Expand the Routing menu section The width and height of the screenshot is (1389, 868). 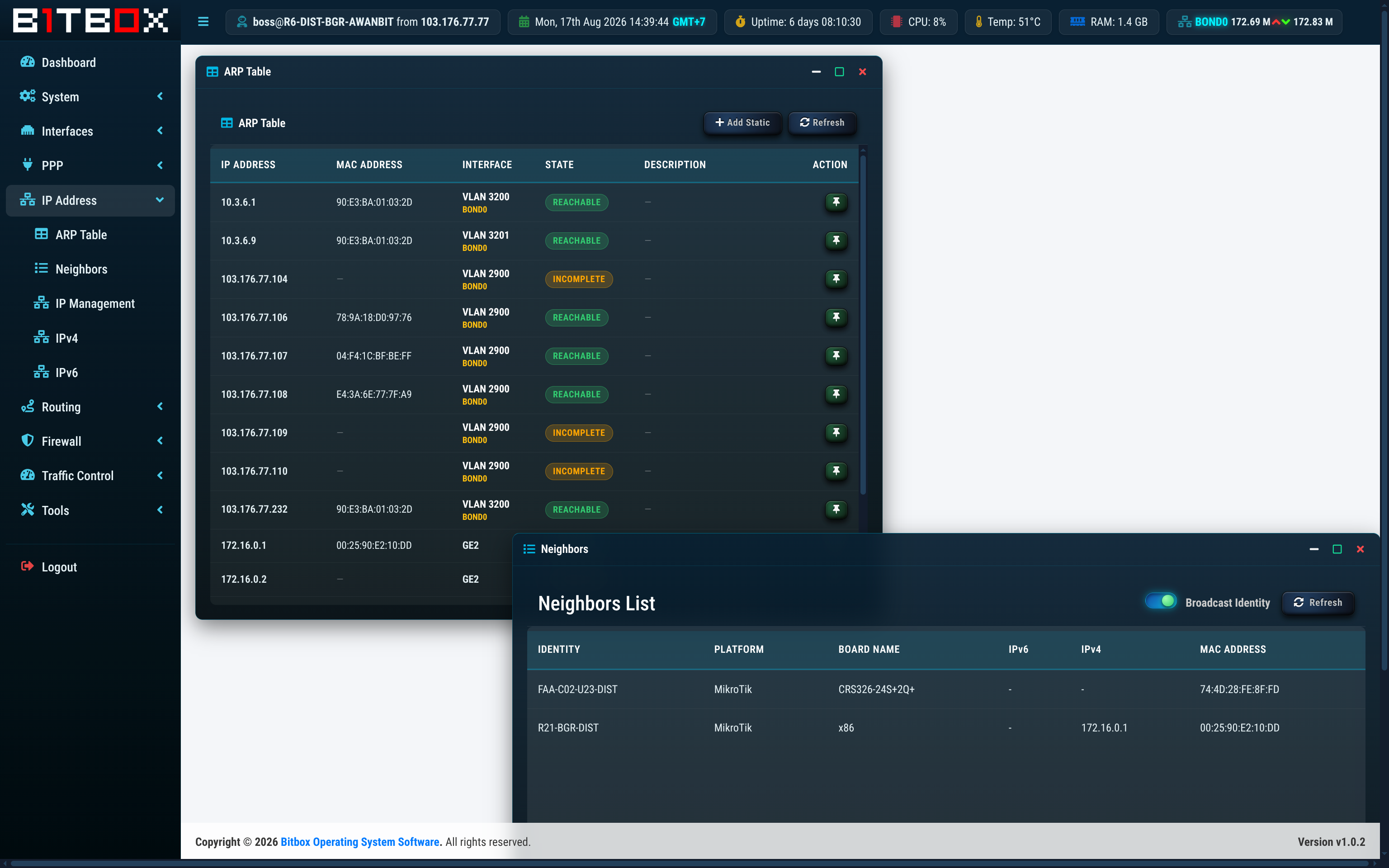(x=90, y=407)
